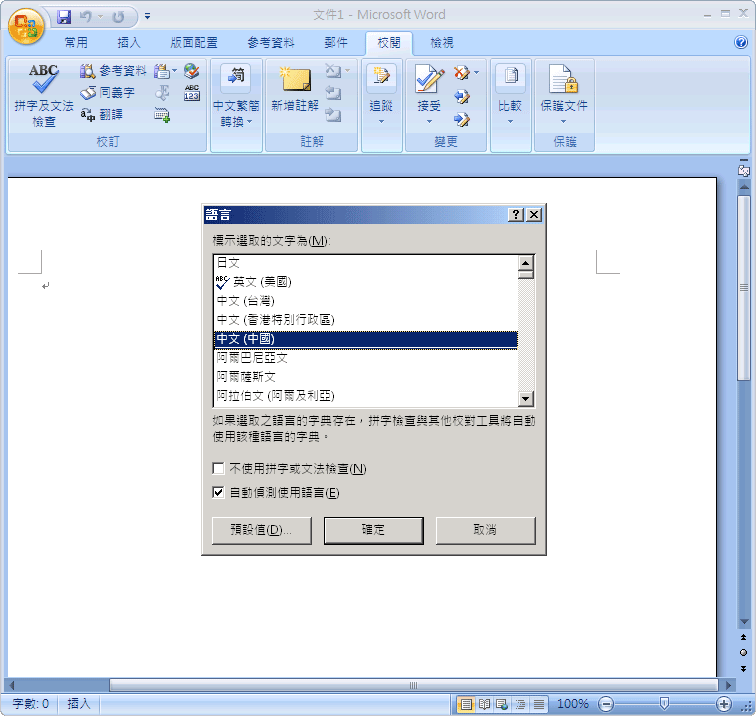Screen dimensions: 756x716
Task: Click the set language globe icon
Action: (191, 71)
